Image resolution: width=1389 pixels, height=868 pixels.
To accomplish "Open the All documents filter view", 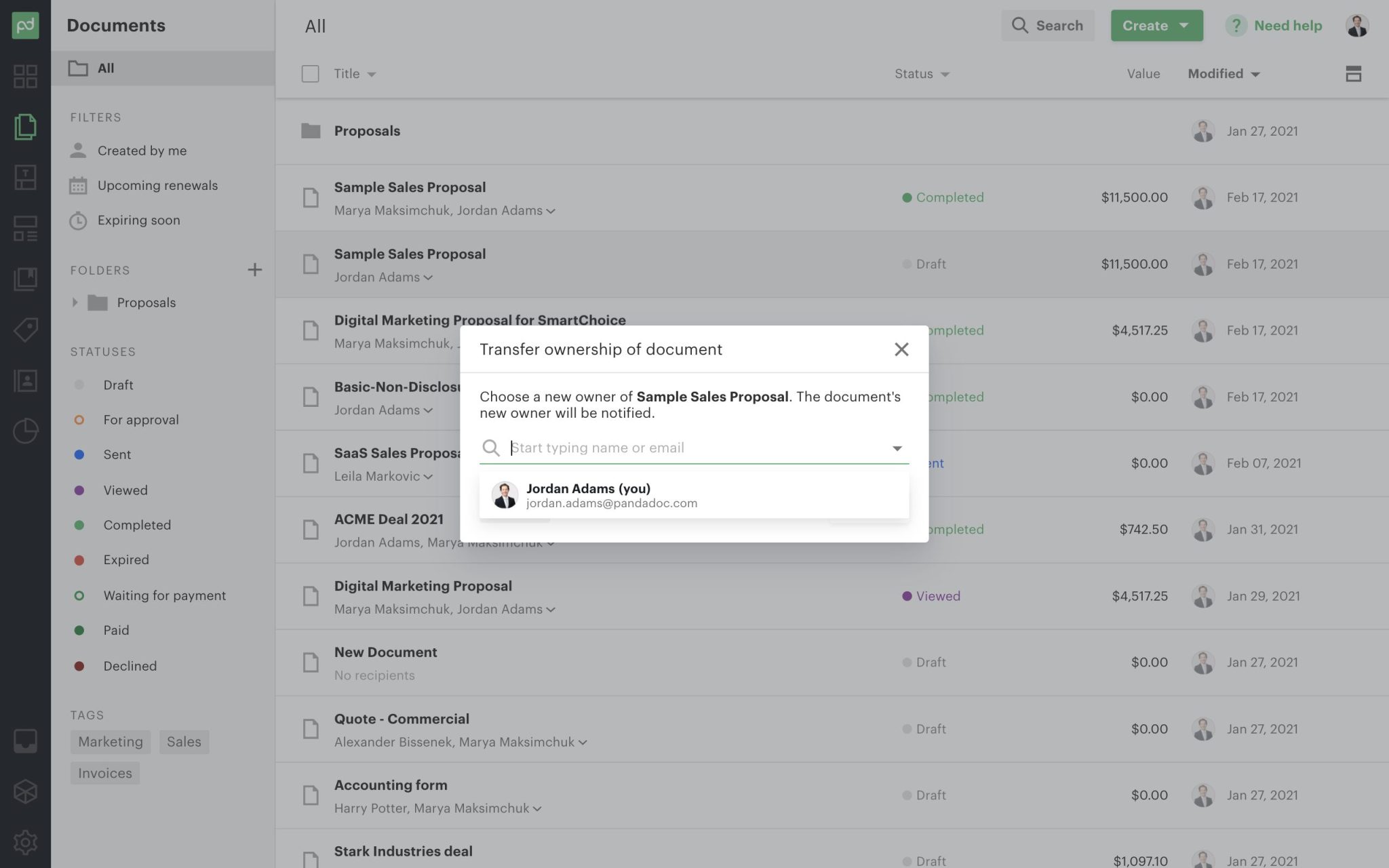I will [x=105, y=68].
